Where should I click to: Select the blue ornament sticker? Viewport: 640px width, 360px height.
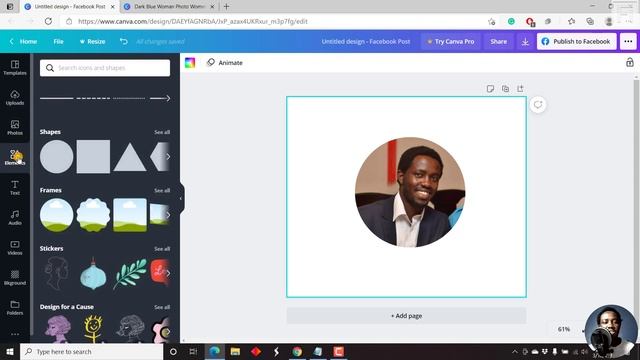pyautogui.click(x=93, y=273)
